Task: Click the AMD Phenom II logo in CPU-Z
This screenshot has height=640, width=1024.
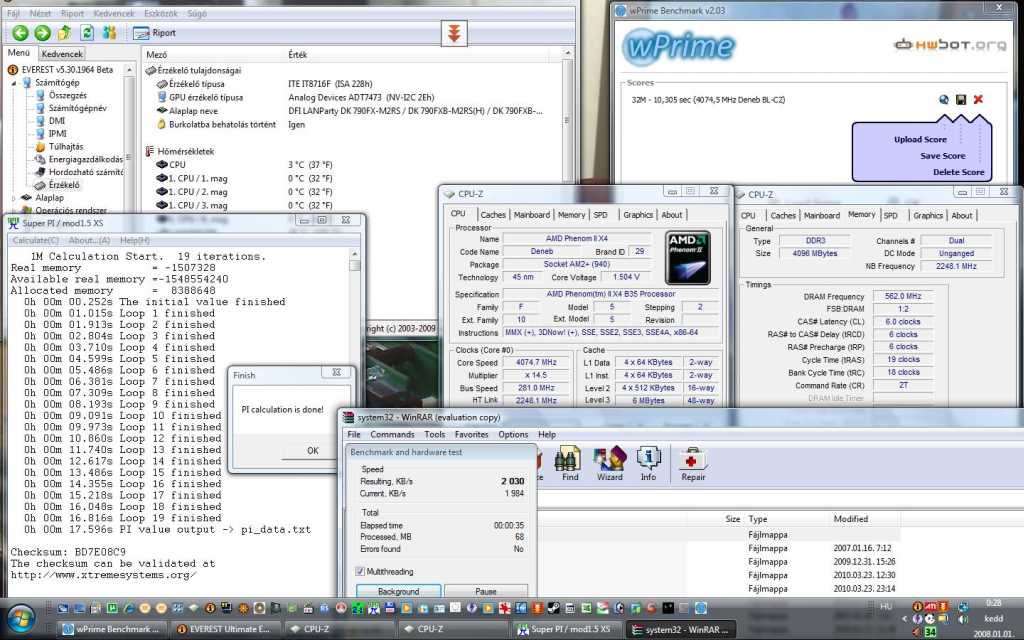Action: [688, 258]
